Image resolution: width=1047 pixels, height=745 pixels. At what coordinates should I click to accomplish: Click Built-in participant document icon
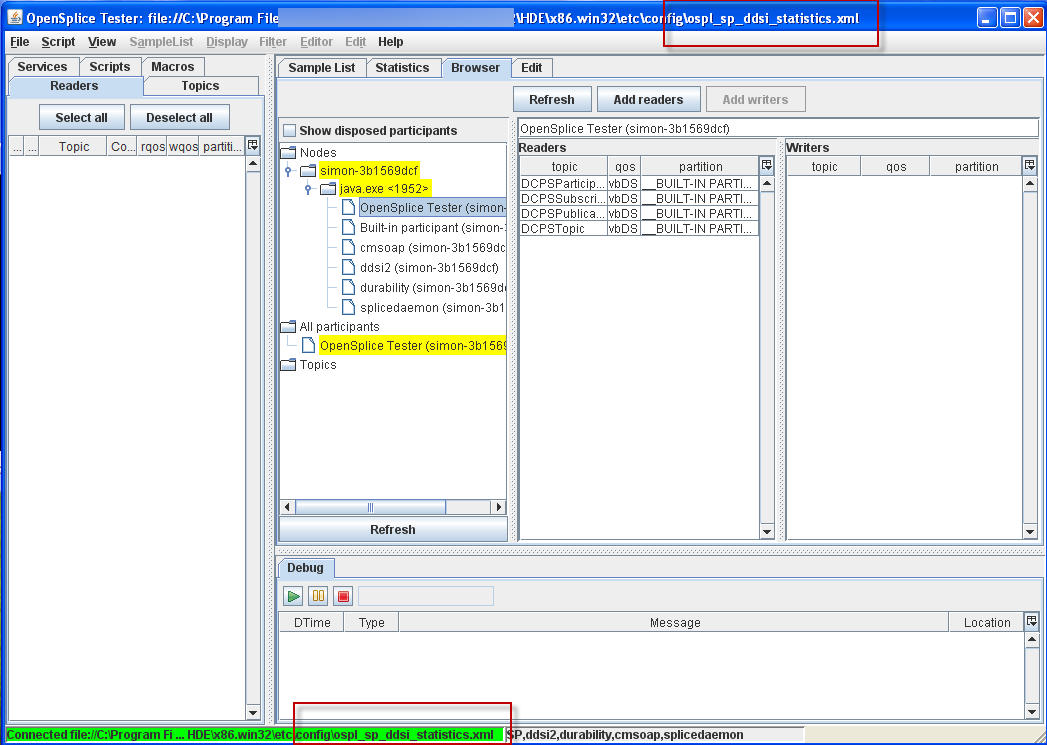[348, 228]
